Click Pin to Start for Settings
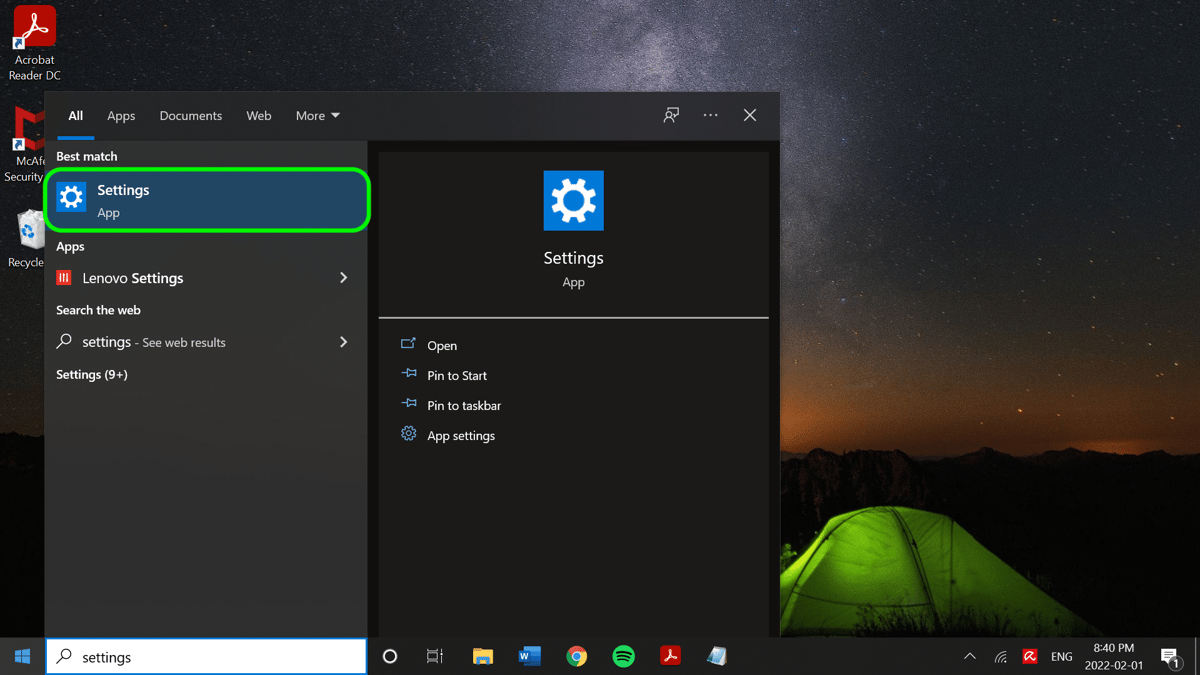Image resolution: width=1200 pixels, height=675 pixels. click(x=456, y=375)
